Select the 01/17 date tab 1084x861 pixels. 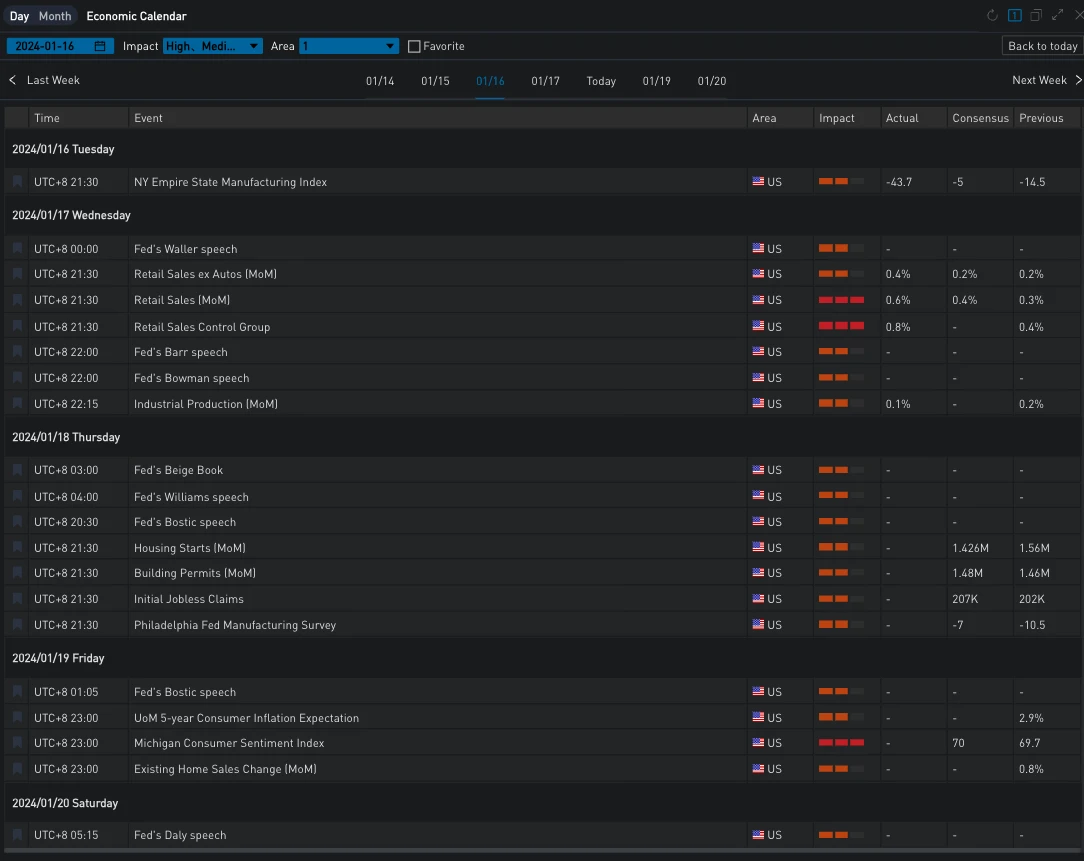point(545,81)
